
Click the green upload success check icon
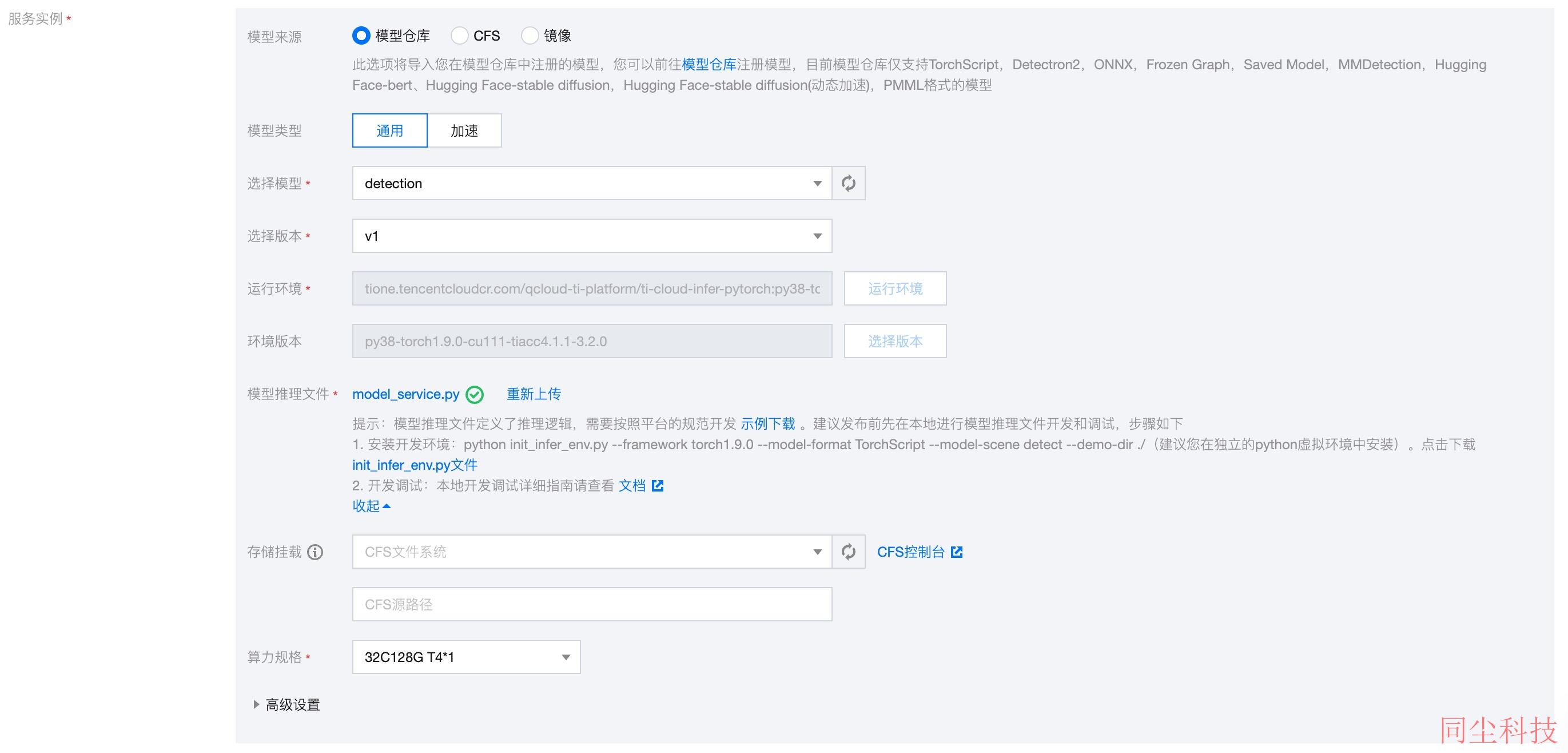(475, 395)
